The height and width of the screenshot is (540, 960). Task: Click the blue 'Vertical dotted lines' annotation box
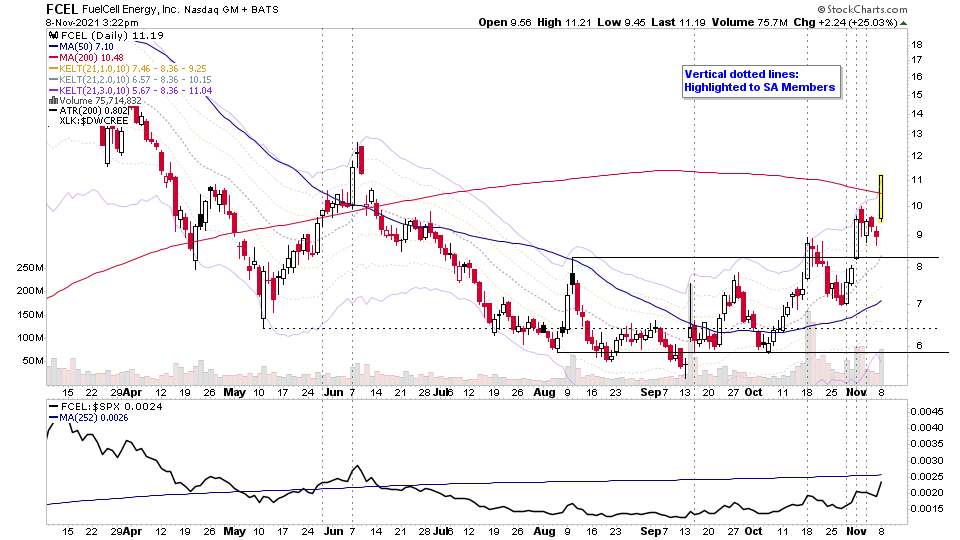click(x=760, y=81)
